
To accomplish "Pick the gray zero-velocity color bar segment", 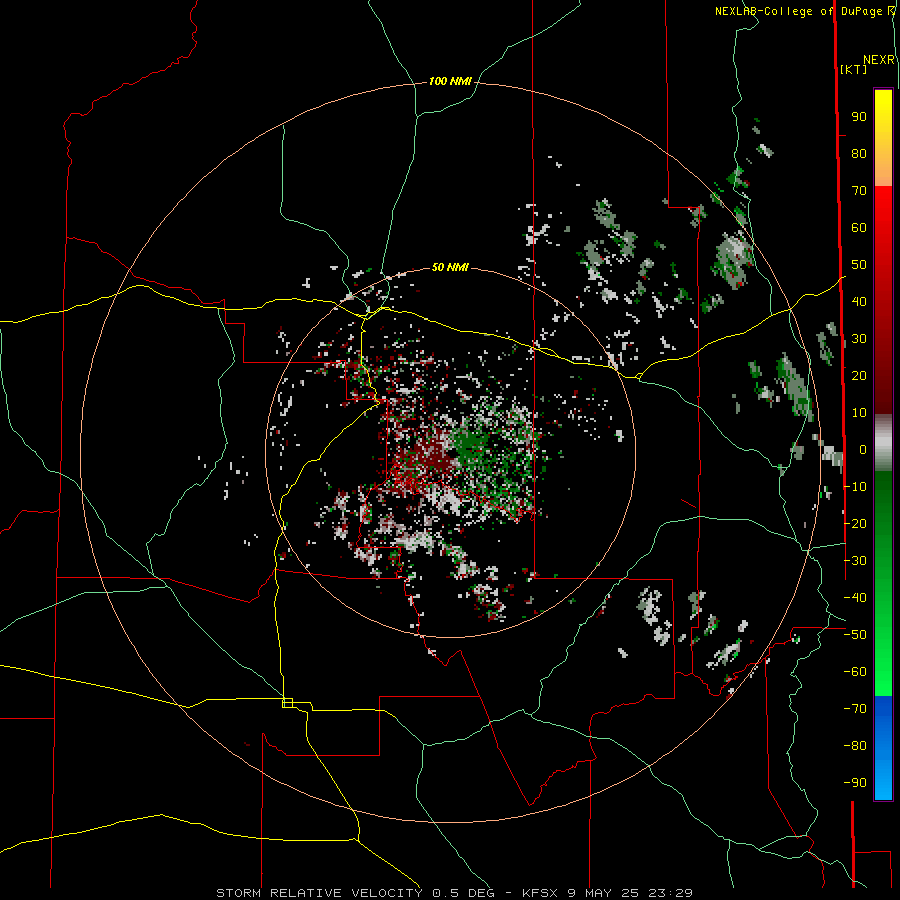I will tap(883, 443).
